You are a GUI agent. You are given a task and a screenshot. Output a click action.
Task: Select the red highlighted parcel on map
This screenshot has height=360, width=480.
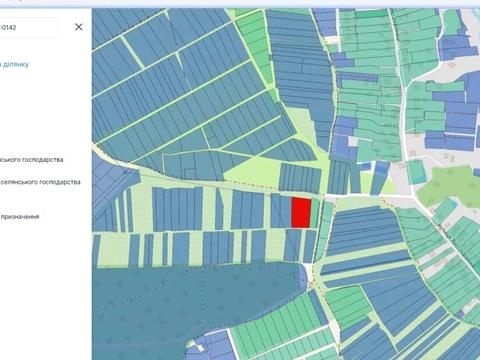(301, 213)
